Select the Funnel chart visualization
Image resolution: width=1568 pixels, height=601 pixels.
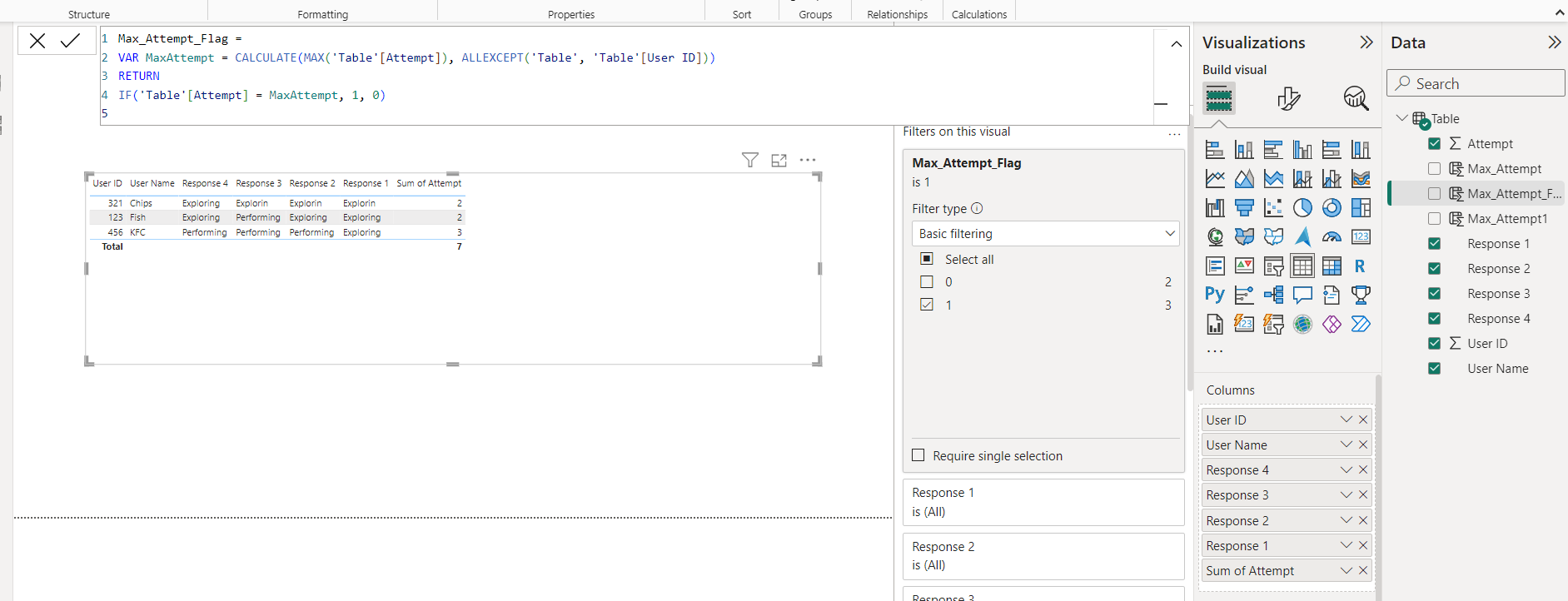tap(1244, 207)
